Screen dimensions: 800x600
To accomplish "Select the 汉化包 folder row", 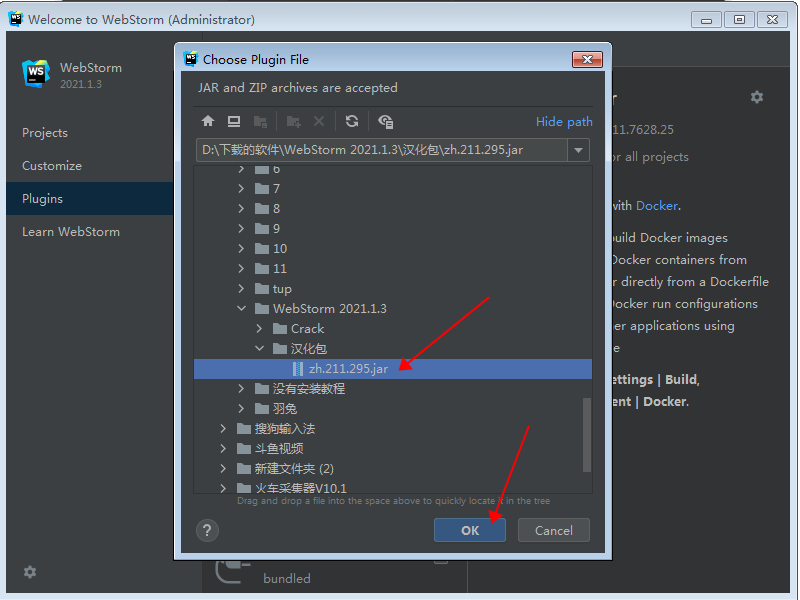I will [x=393, y=348].
